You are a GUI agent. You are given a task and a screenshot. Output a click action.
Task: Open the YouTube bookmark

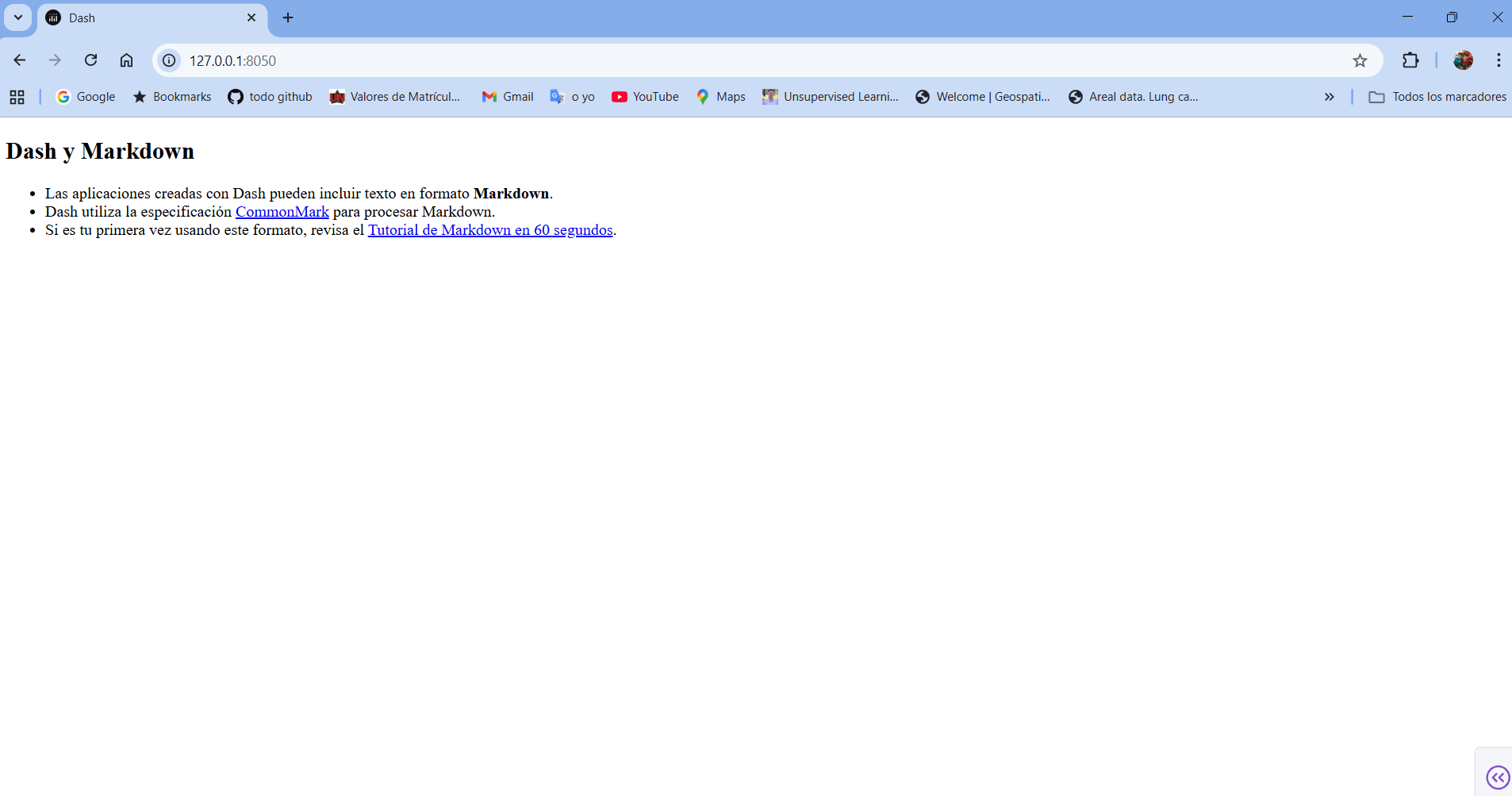pyautogui.click(x=646, y=97)
